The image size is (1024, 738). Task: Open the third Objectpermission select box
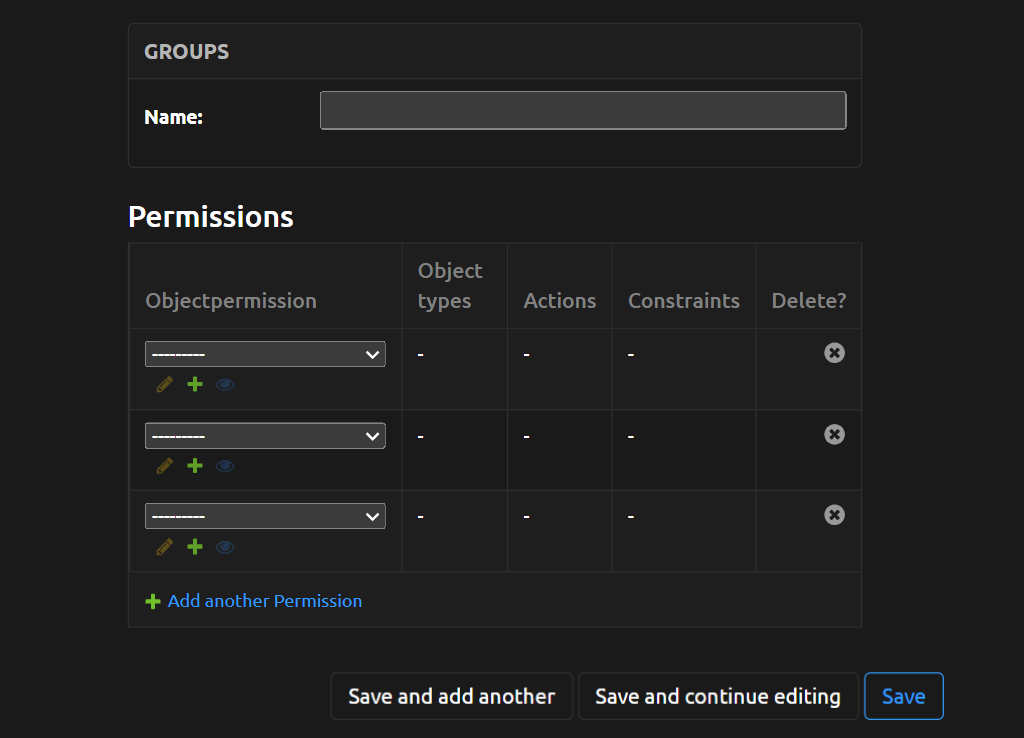coord(265,516)
